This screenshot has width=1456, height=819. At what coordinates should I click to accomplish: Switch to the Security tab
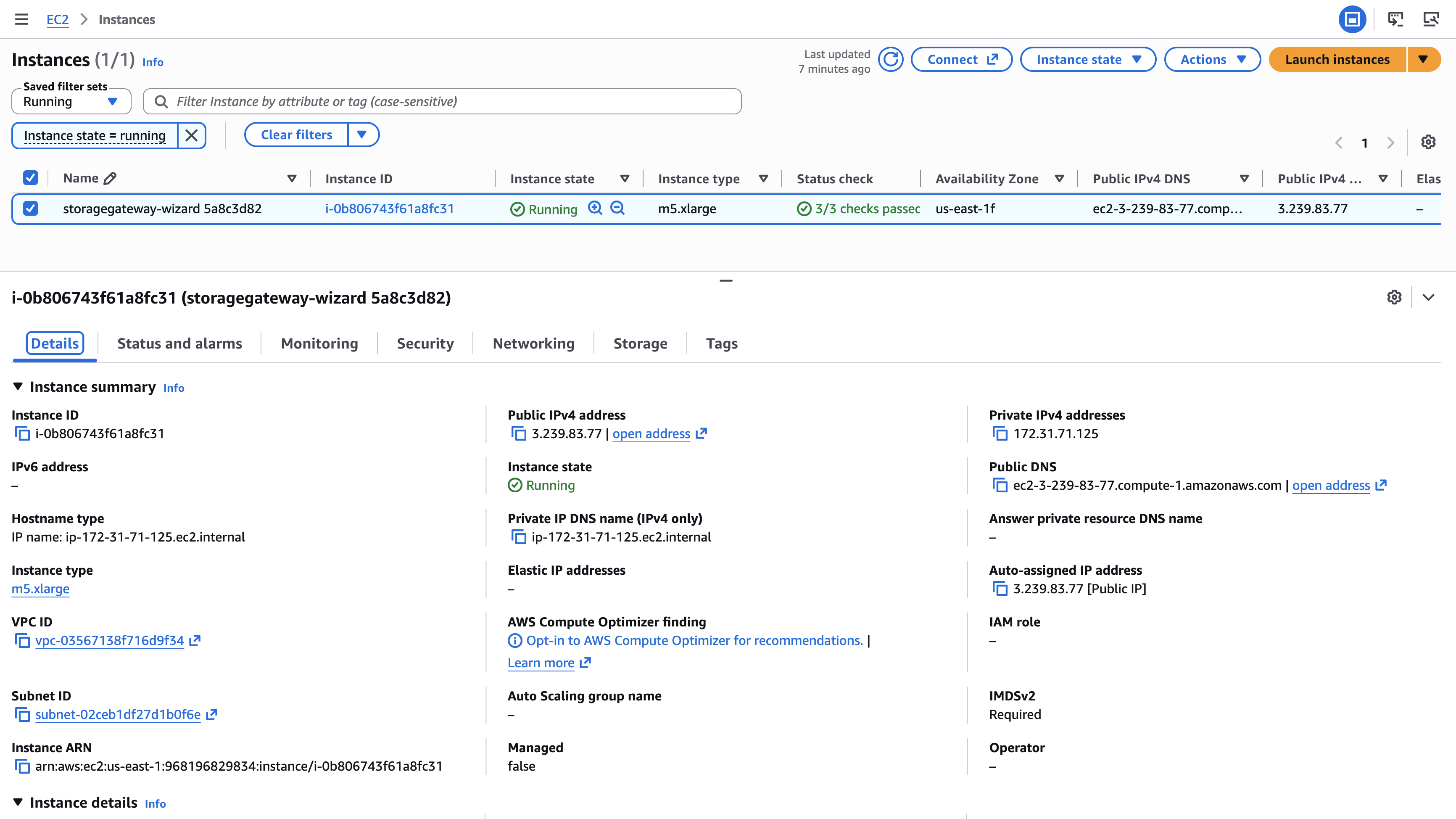pyautogui.click(x=425, y=343)
